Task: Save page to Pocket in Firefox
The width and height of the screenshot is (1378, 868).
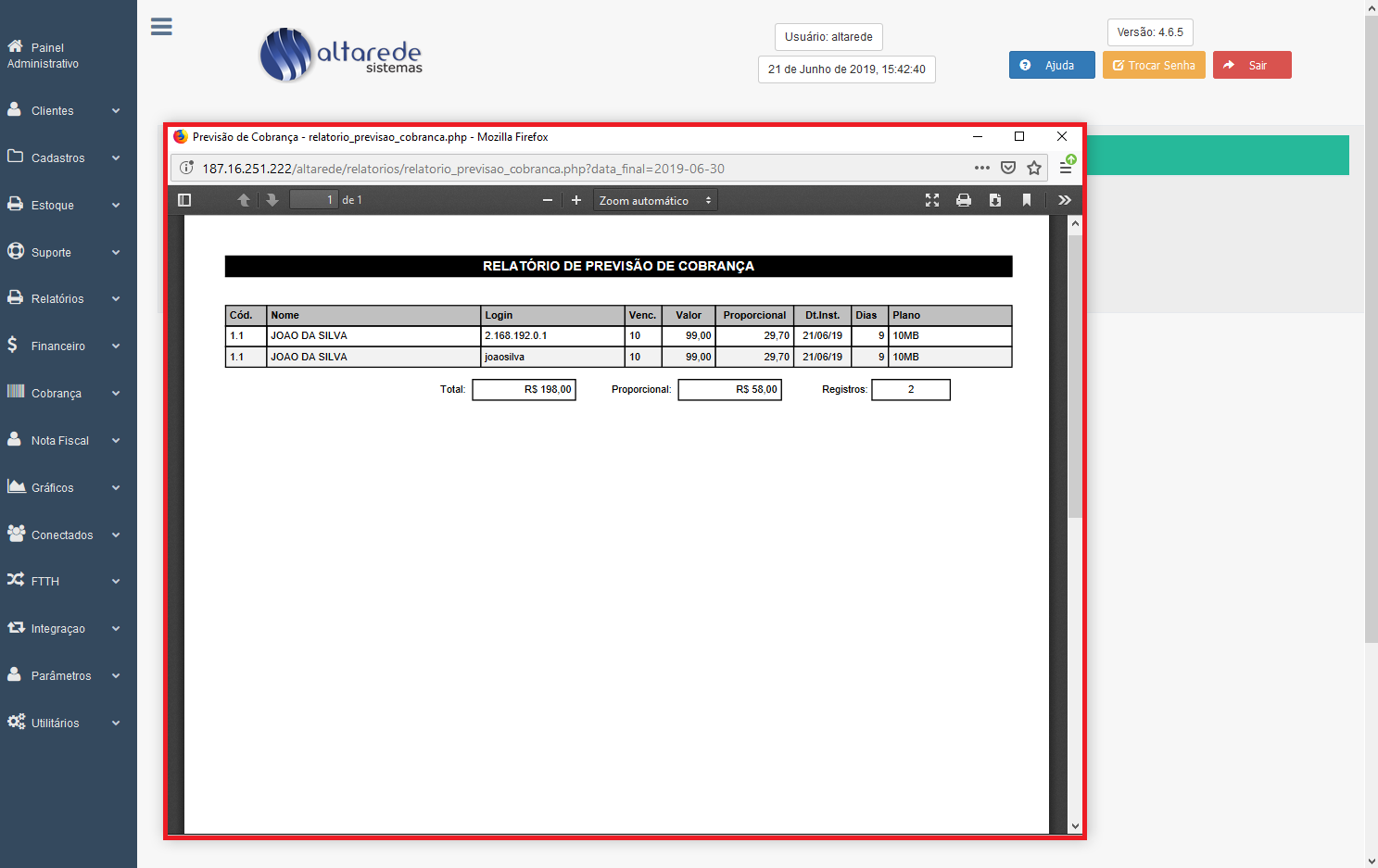Action: (1008, 168)
